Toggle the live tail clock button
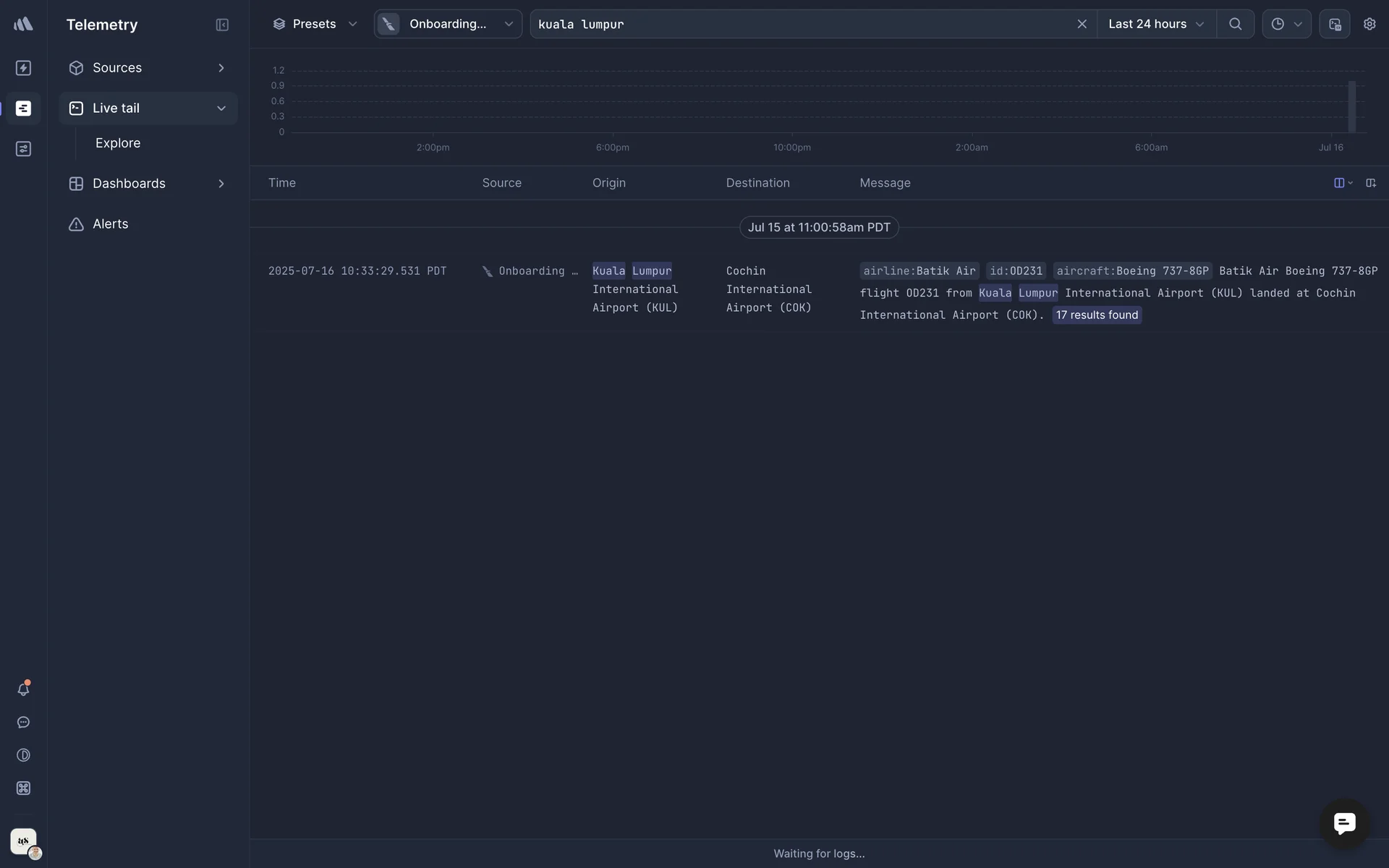 (x=1286, y=24)
